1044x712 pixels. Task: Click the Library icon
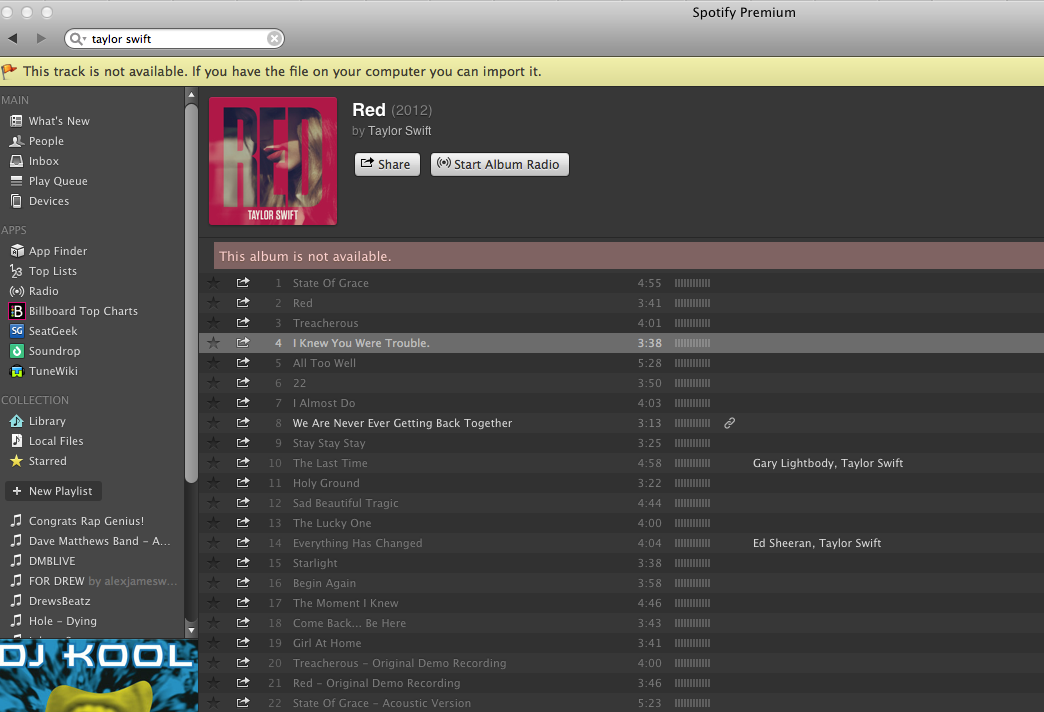[x=17, y=421]
